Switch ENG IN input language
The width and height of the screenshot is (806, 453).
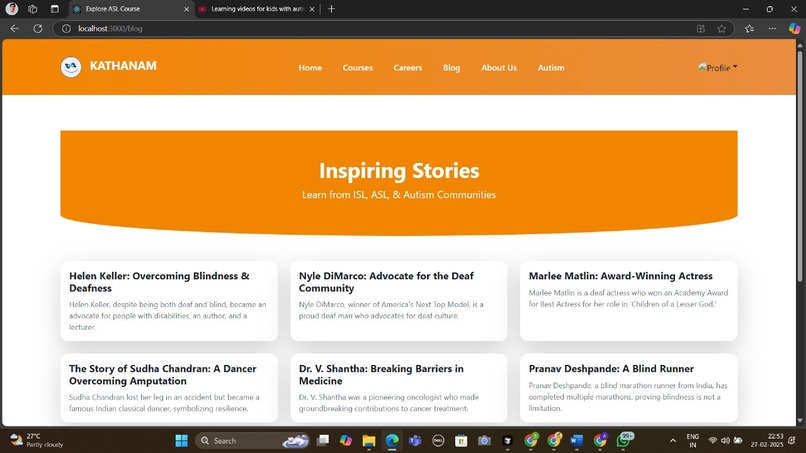tap(692, 441)
